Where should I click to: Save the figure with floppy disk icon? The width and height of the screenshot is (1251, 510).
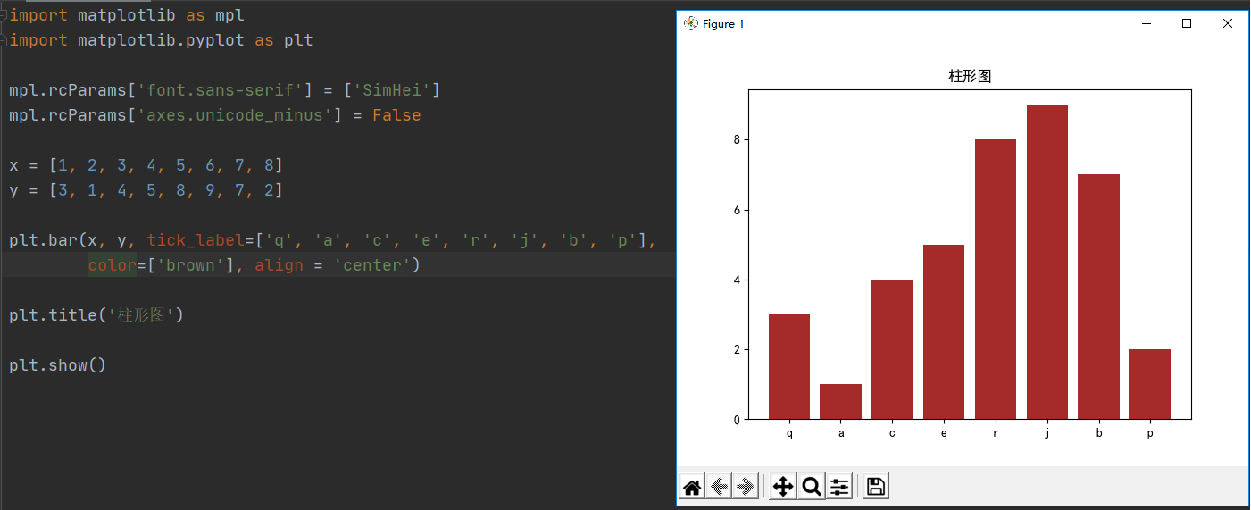(x=876, y=487)
